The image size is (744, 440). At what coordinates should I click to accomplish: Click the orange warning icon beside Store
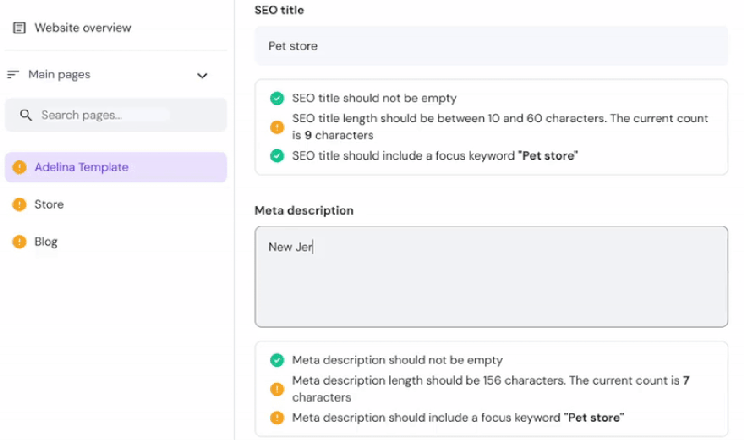tap(19, 205)
